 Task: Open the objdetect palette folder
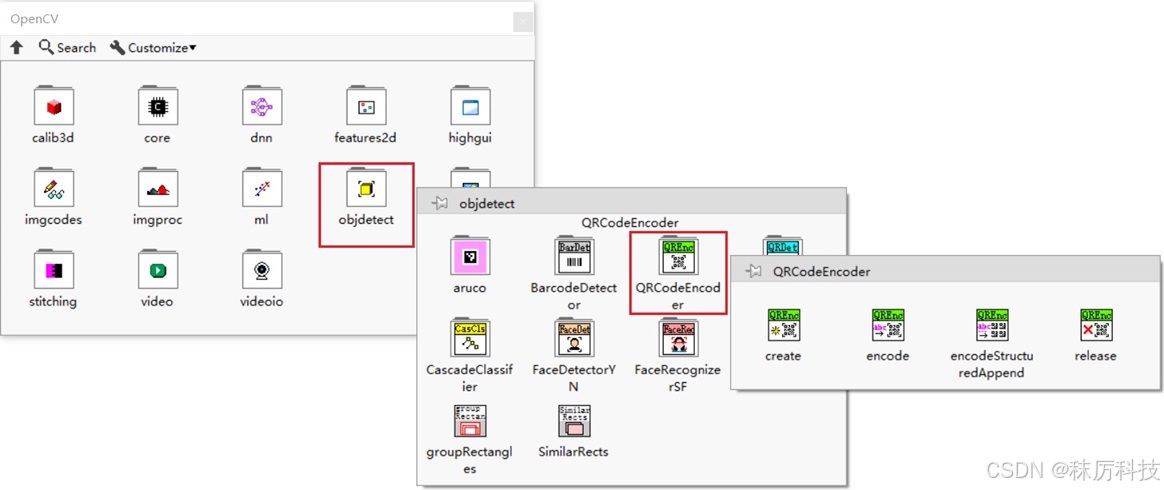coord(365,189)
